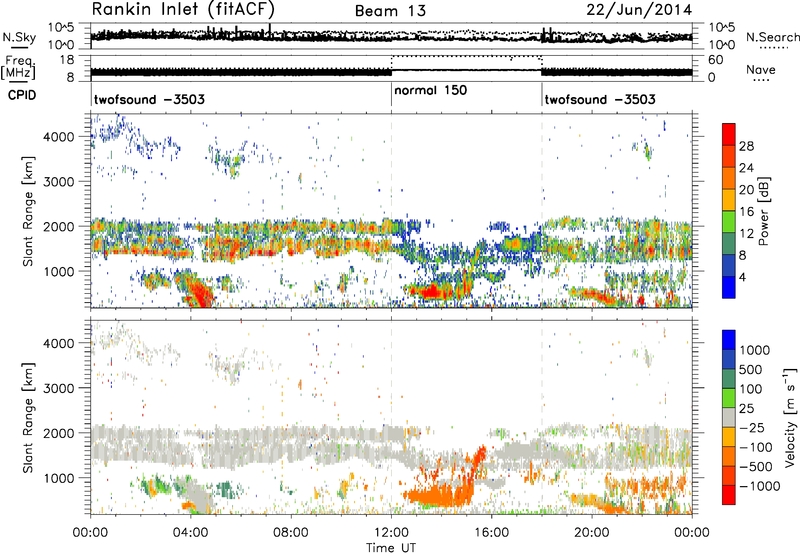Click the "-100" velocity colorbar value
800x554 pixels.
pos(756,447)
